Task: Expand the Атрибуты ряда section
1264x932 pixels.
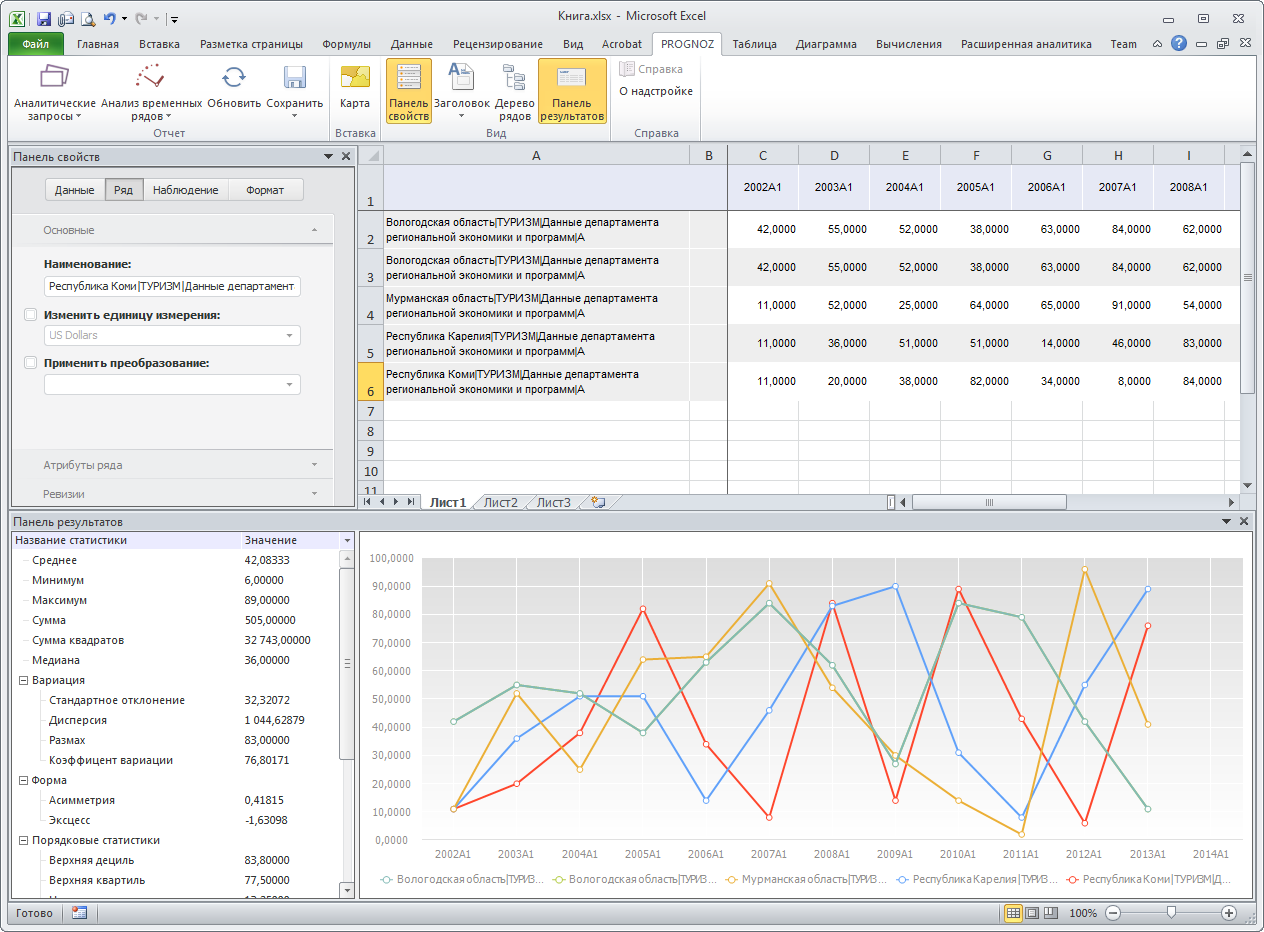Action: click(x=172, y=465)
